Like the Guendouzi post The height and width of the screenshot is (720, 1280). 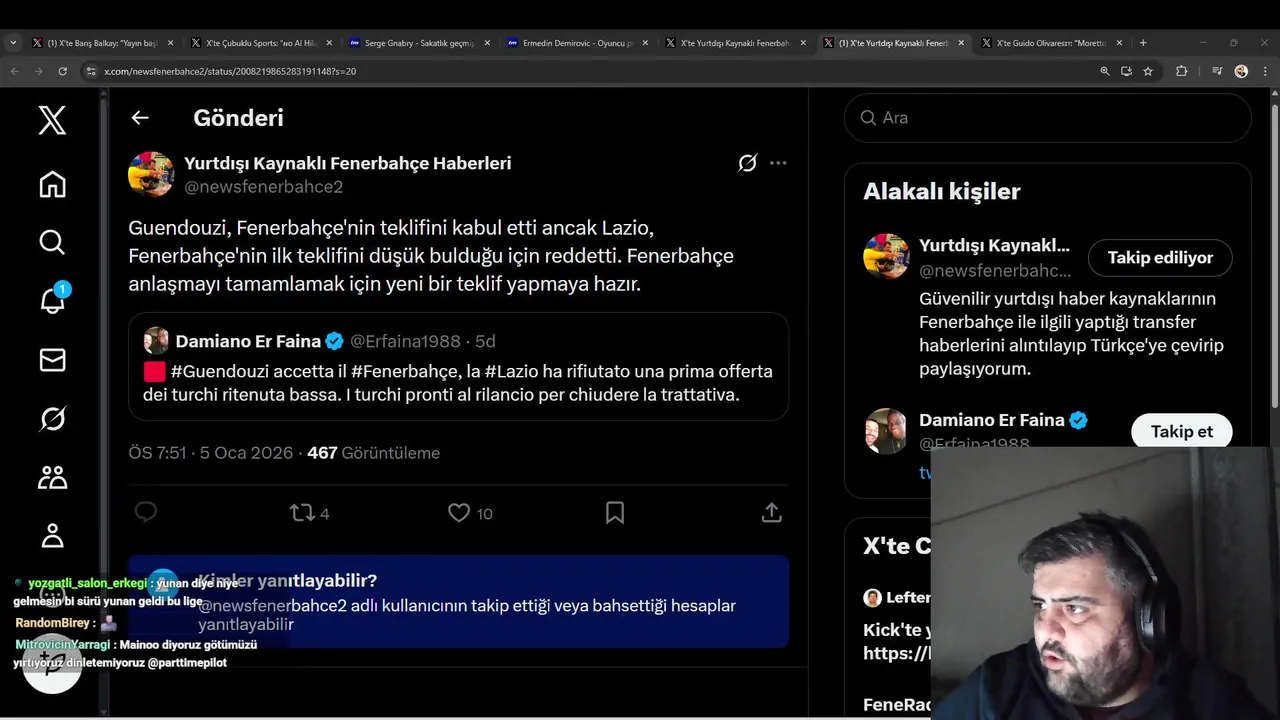coord(459,513)
